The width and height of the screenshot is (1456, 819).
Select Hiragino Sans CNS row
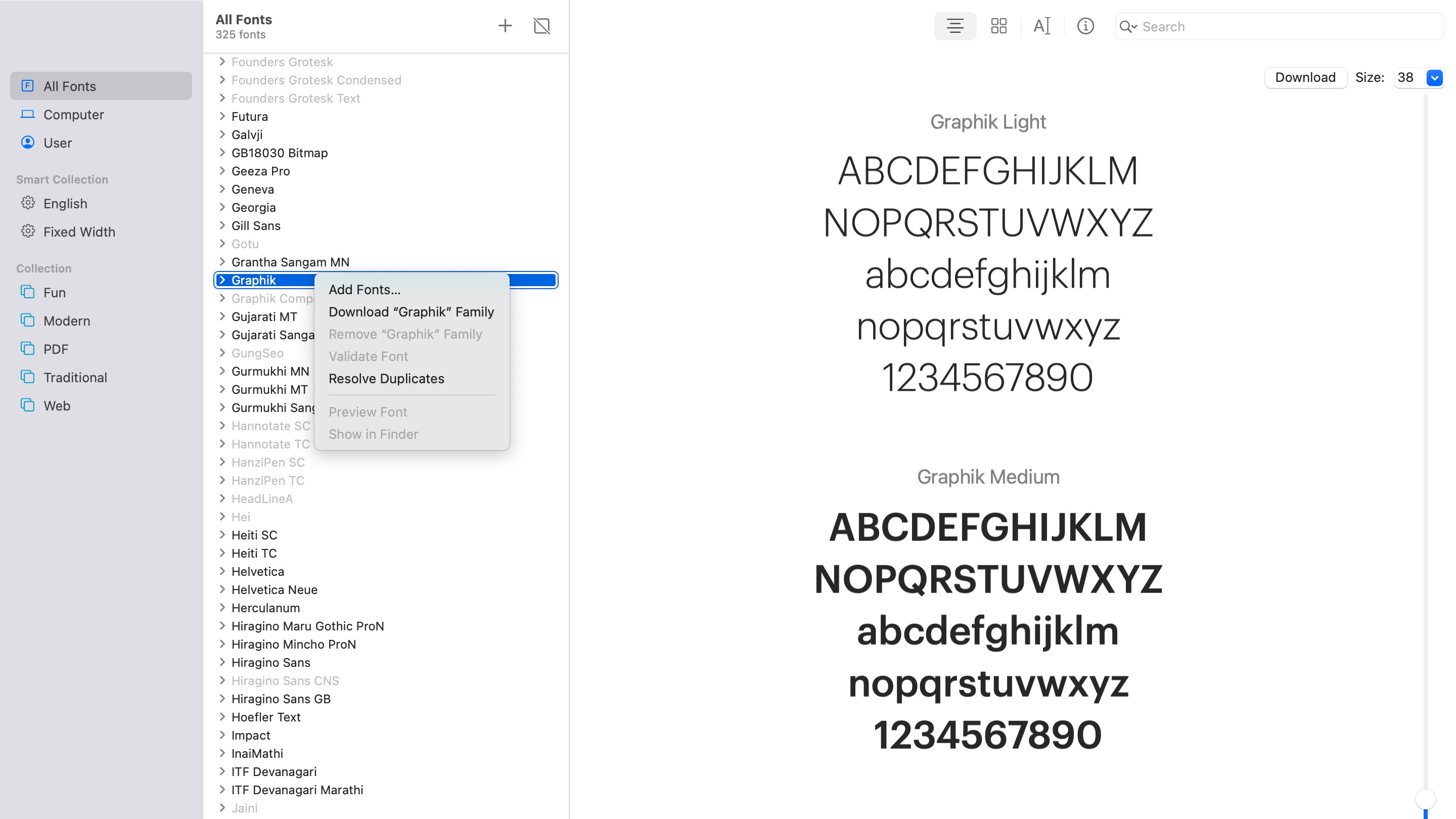pos(386,680)
